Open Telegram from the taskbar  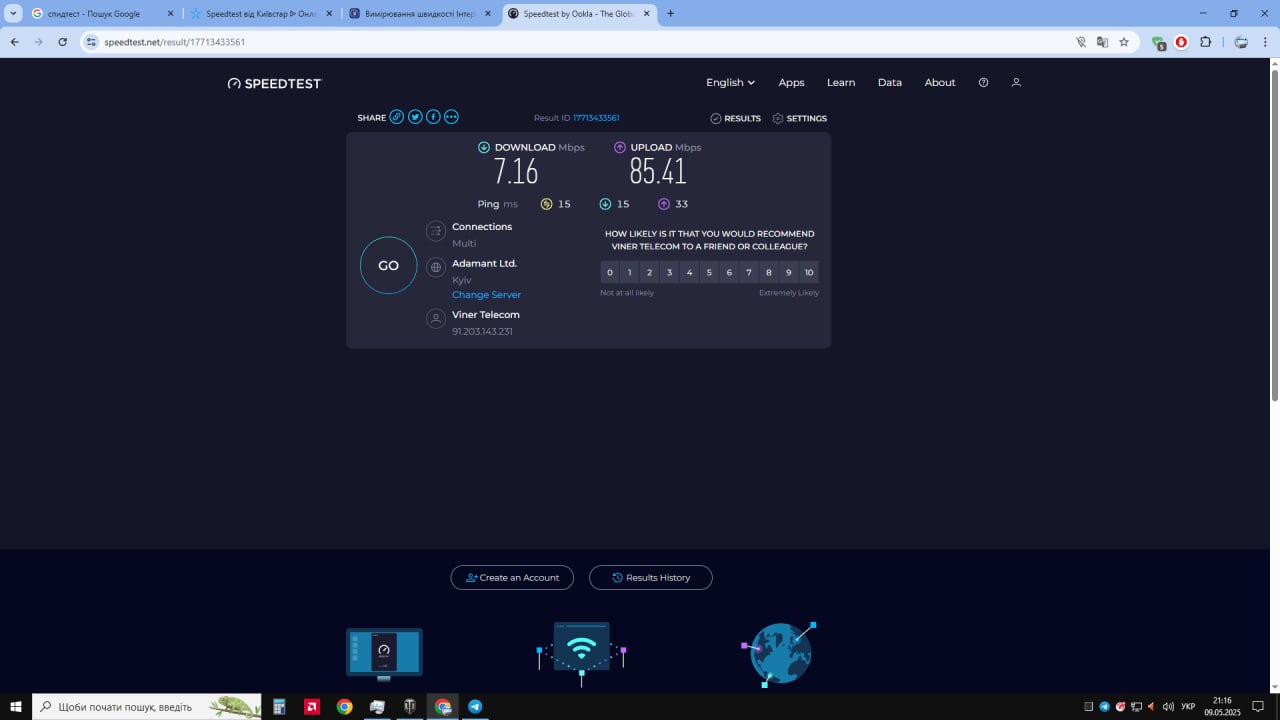(475, 707)
